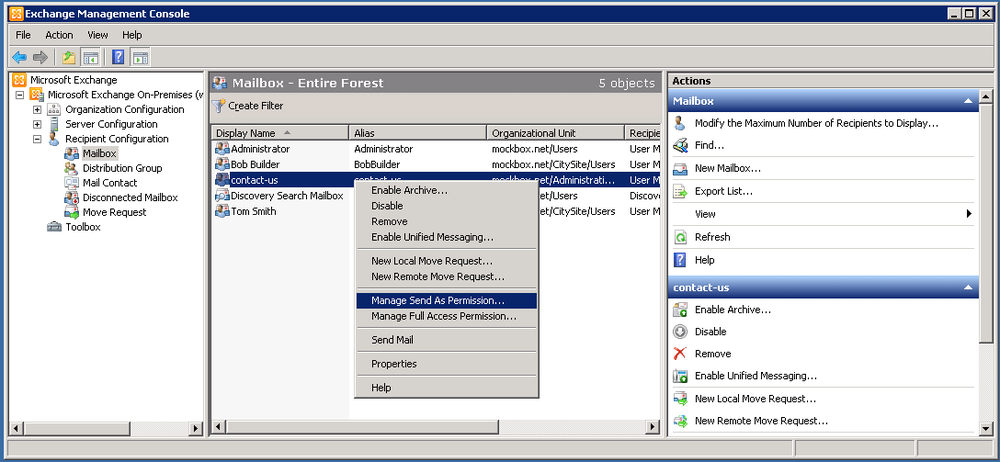The image size is (1000, 462).
Task: Collapse the Microsoft Exchange On-Premises node
Action: click(20, 95)
